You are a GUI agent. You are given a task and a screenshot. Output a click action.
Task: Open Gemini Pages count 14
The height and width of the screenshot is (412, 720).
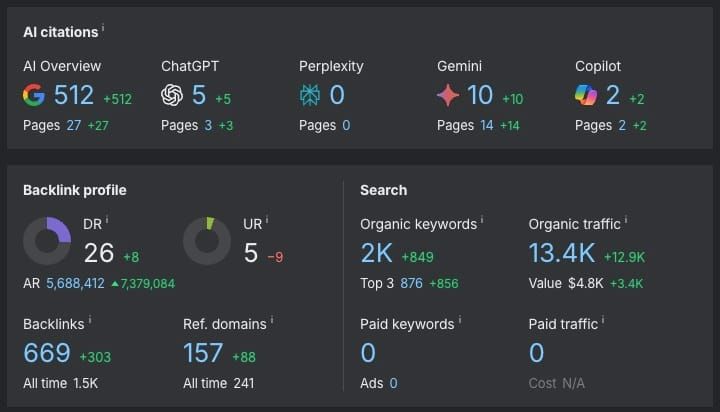pyautogui.click(x=486, y=125)
